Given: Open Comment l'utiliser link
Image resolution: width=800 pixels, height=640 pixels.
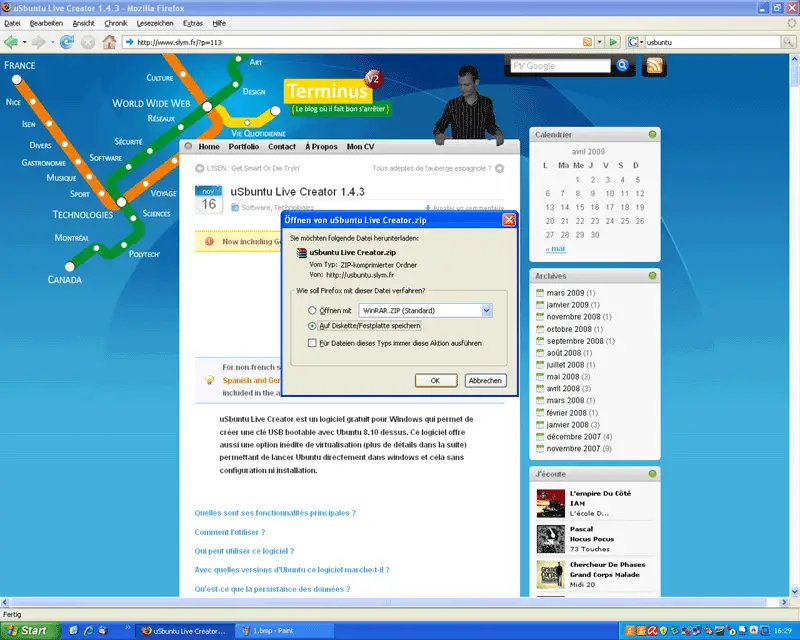Looking at the screenshot, I should (230, 532).
